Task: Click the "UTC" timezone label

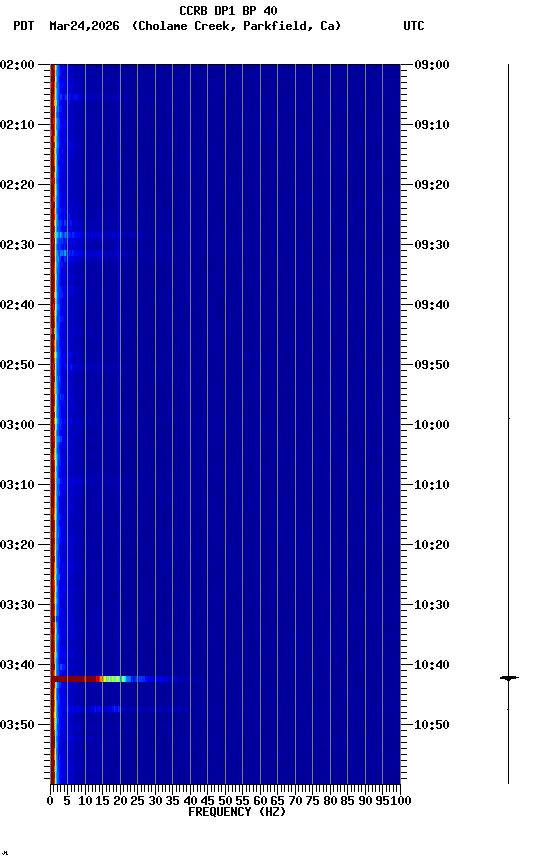Action: (x=414, y=26)
